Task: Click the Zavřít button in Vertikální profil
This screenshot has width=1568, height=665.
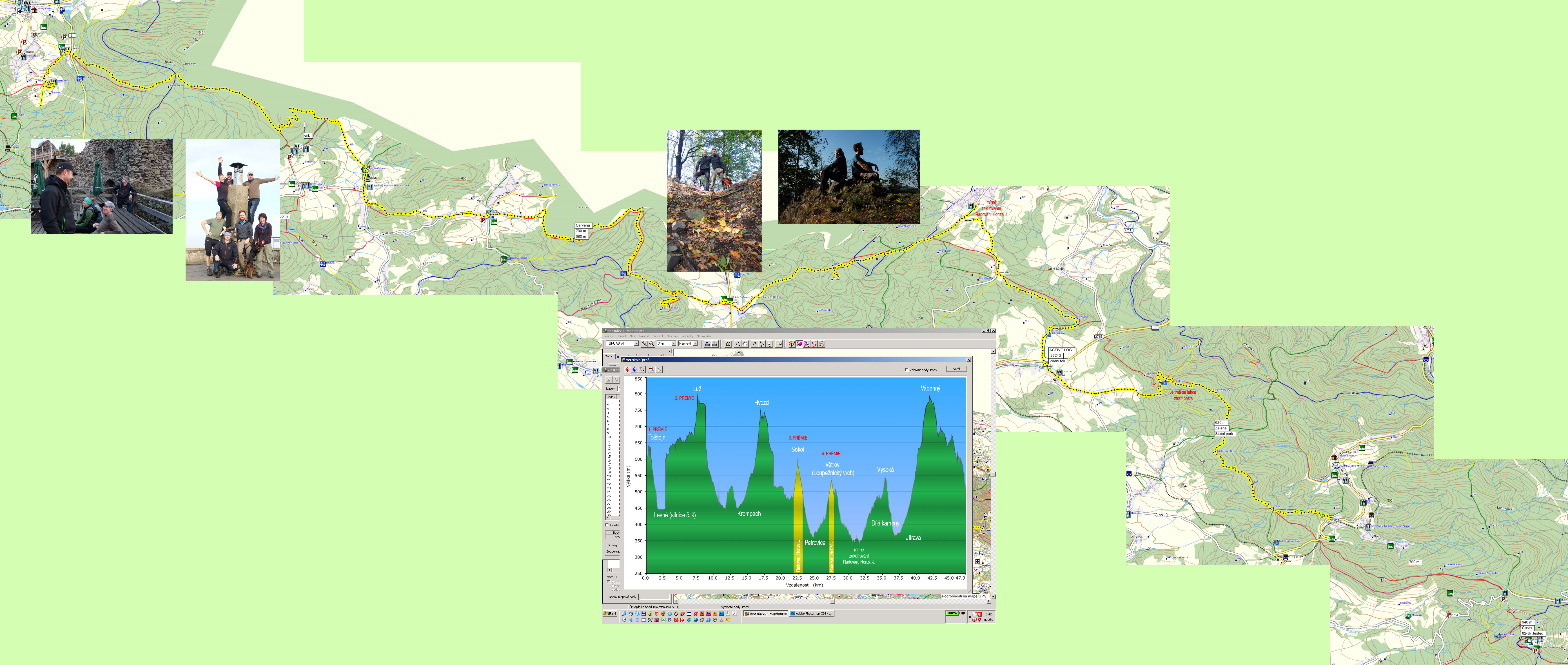Action: point(957,369)
